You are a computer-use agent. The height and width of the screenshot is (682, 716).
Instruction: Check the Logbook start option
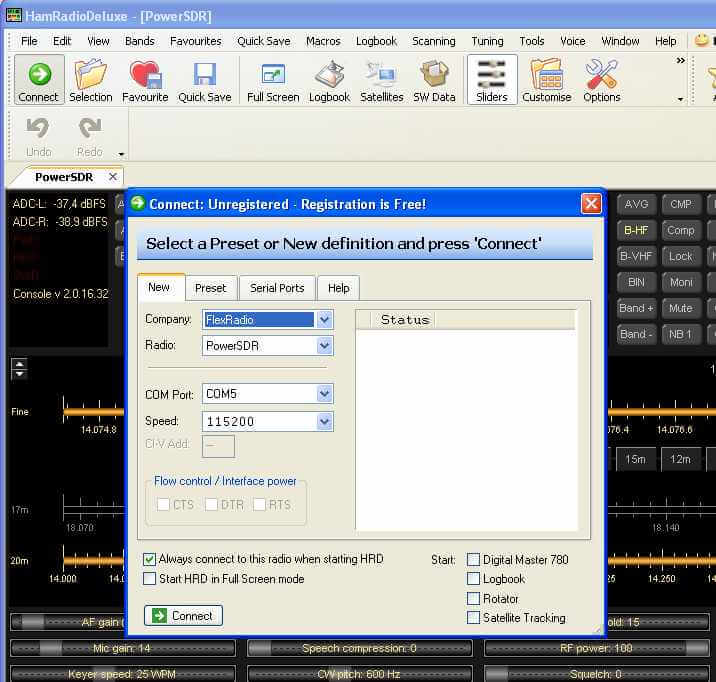click(x=474, y=579)
